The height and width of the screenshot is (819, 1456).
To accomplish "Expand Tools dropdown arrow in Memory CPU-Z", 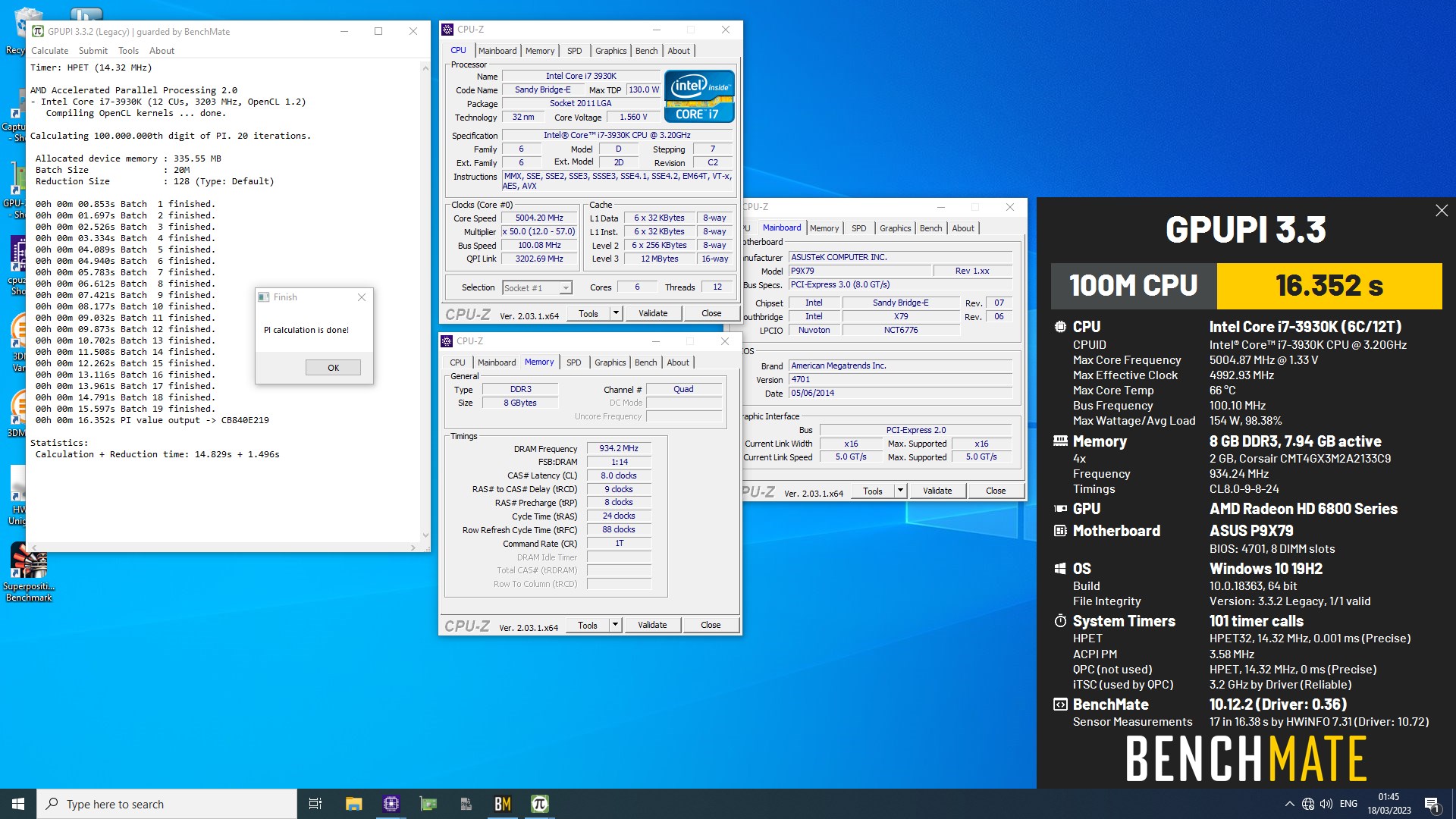I will 615,625.
